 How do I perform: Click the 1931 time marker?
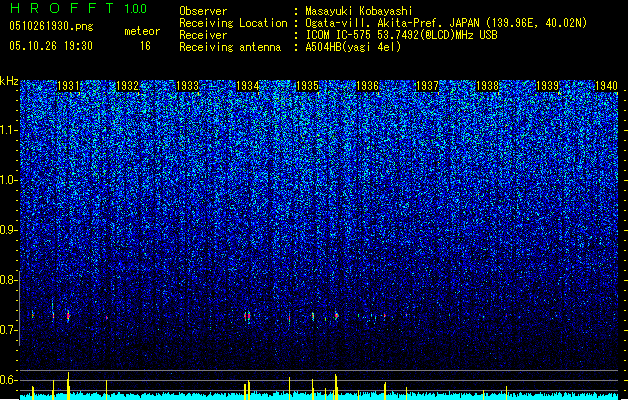[x=68, y=86]
